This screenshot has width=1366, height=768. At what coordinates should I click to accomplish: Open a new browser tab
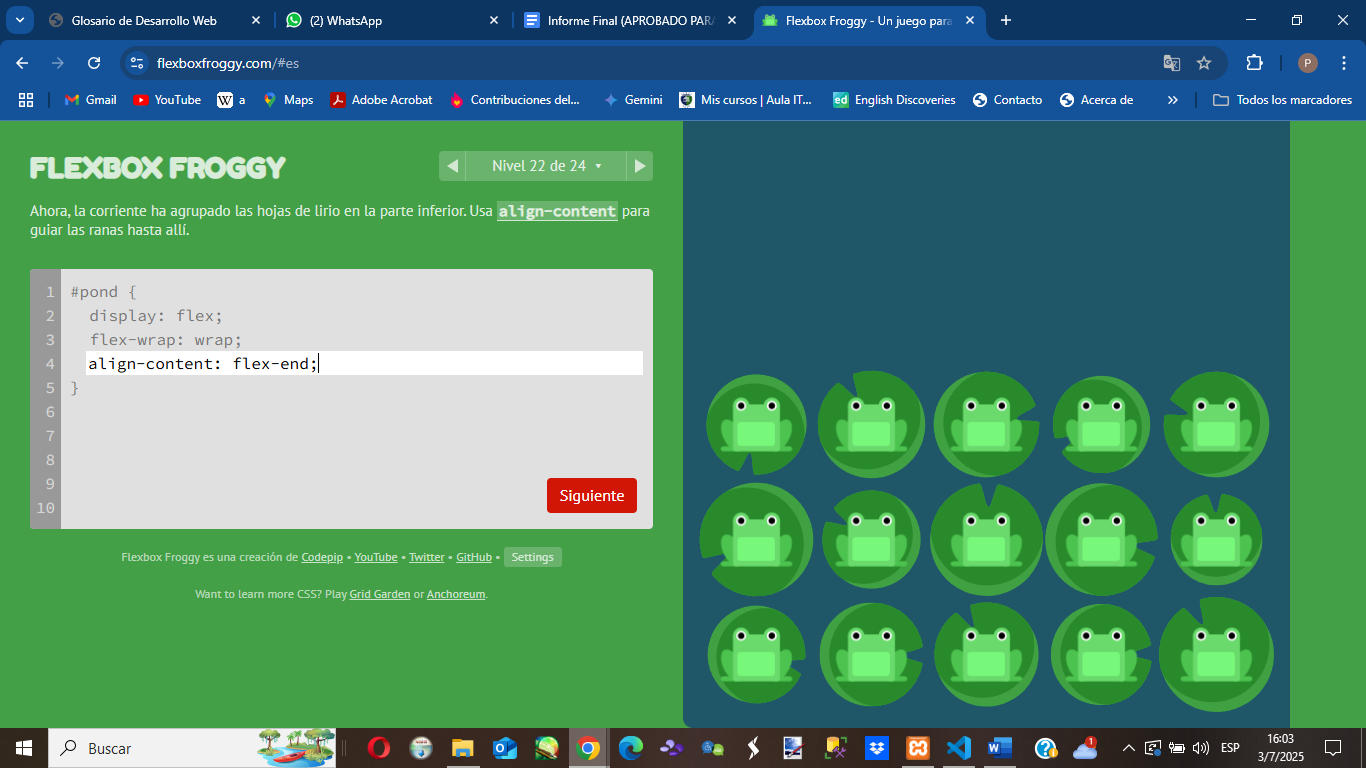tap(1006, 20)
